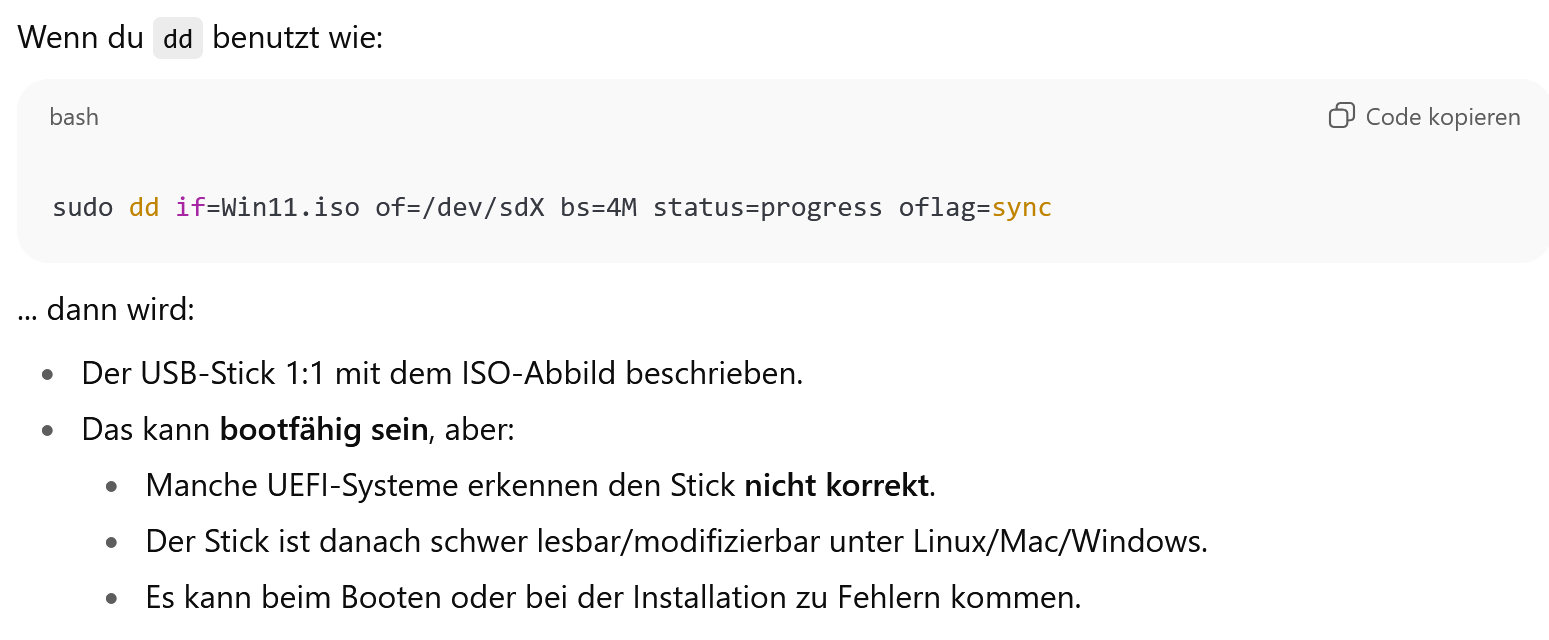Click the "bash" language label
1549x640 pixels.
[74, 117]
